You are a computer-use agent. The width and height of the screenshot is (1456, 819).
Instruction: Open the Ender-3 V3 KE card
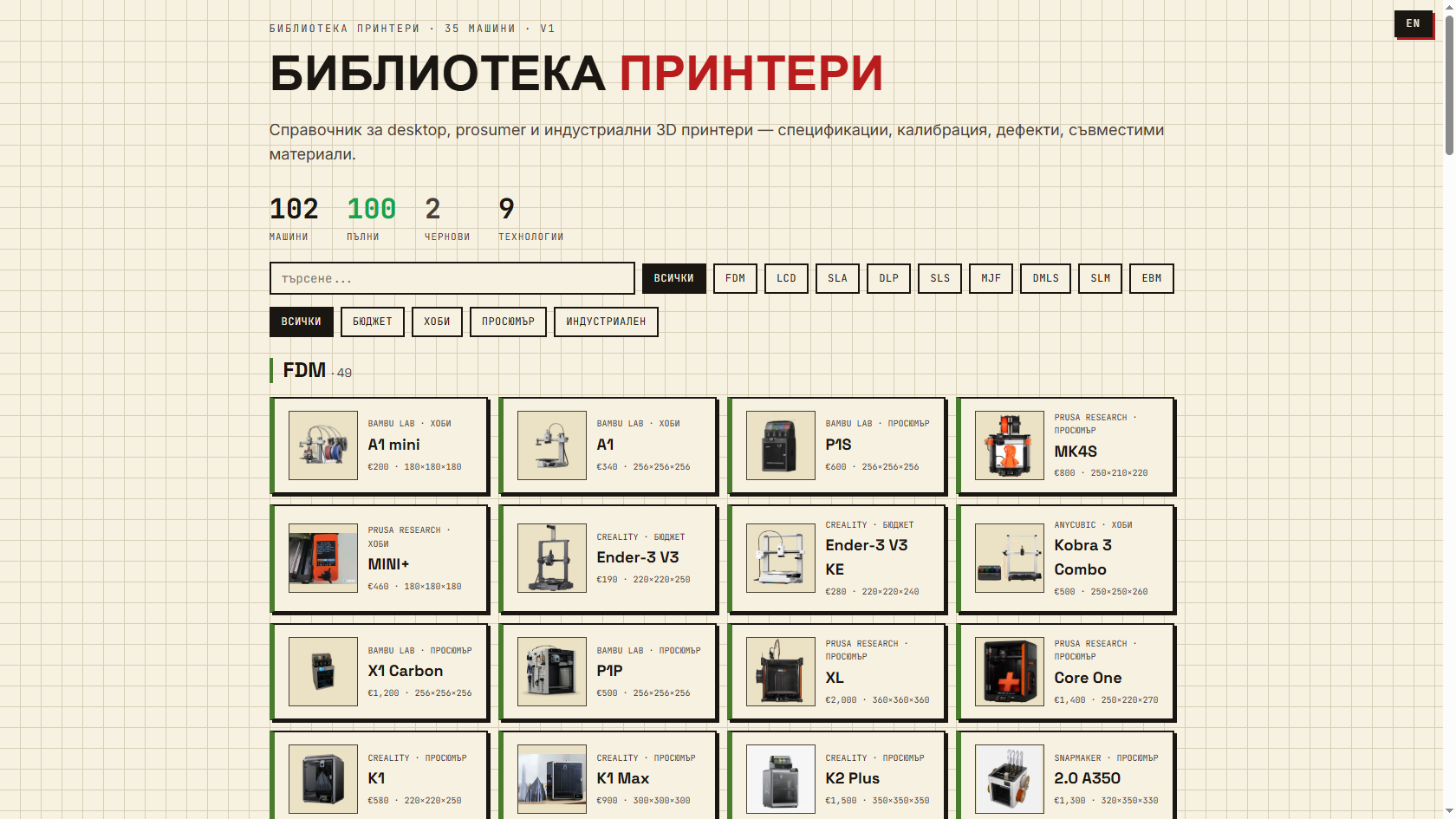(x=837, y=558)
